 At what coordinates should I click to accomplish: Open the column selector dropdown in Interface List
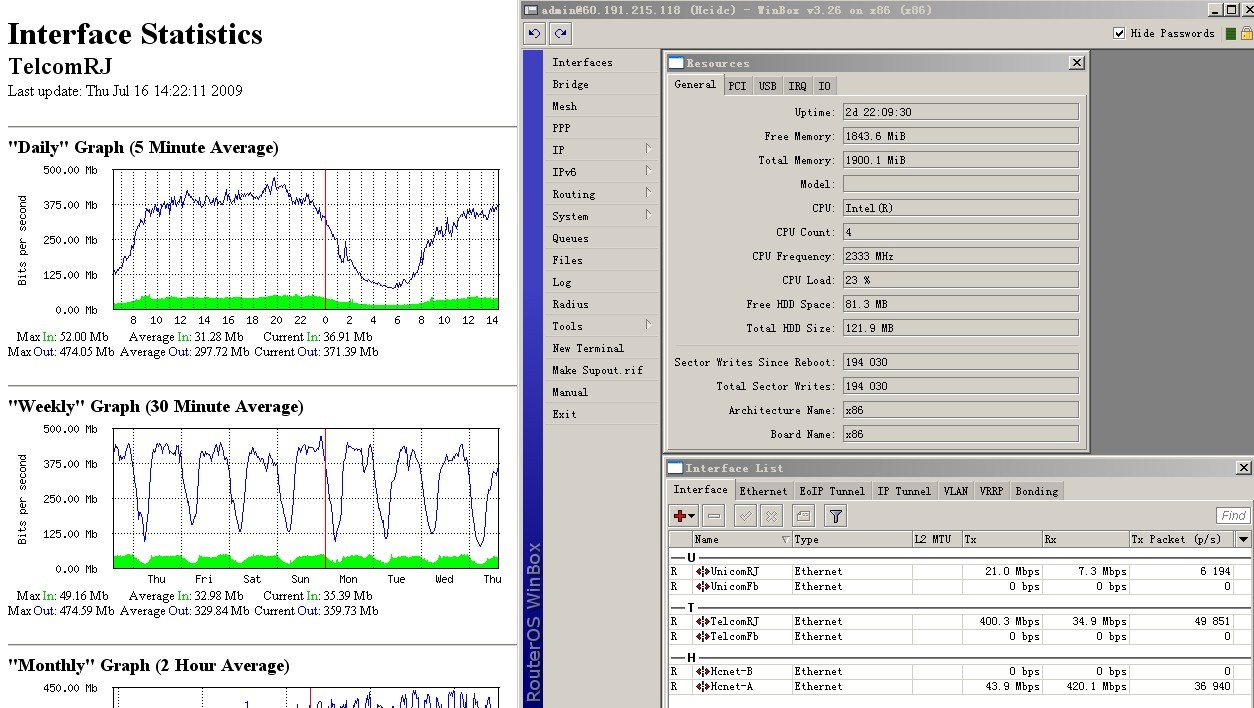point(1243,539)
